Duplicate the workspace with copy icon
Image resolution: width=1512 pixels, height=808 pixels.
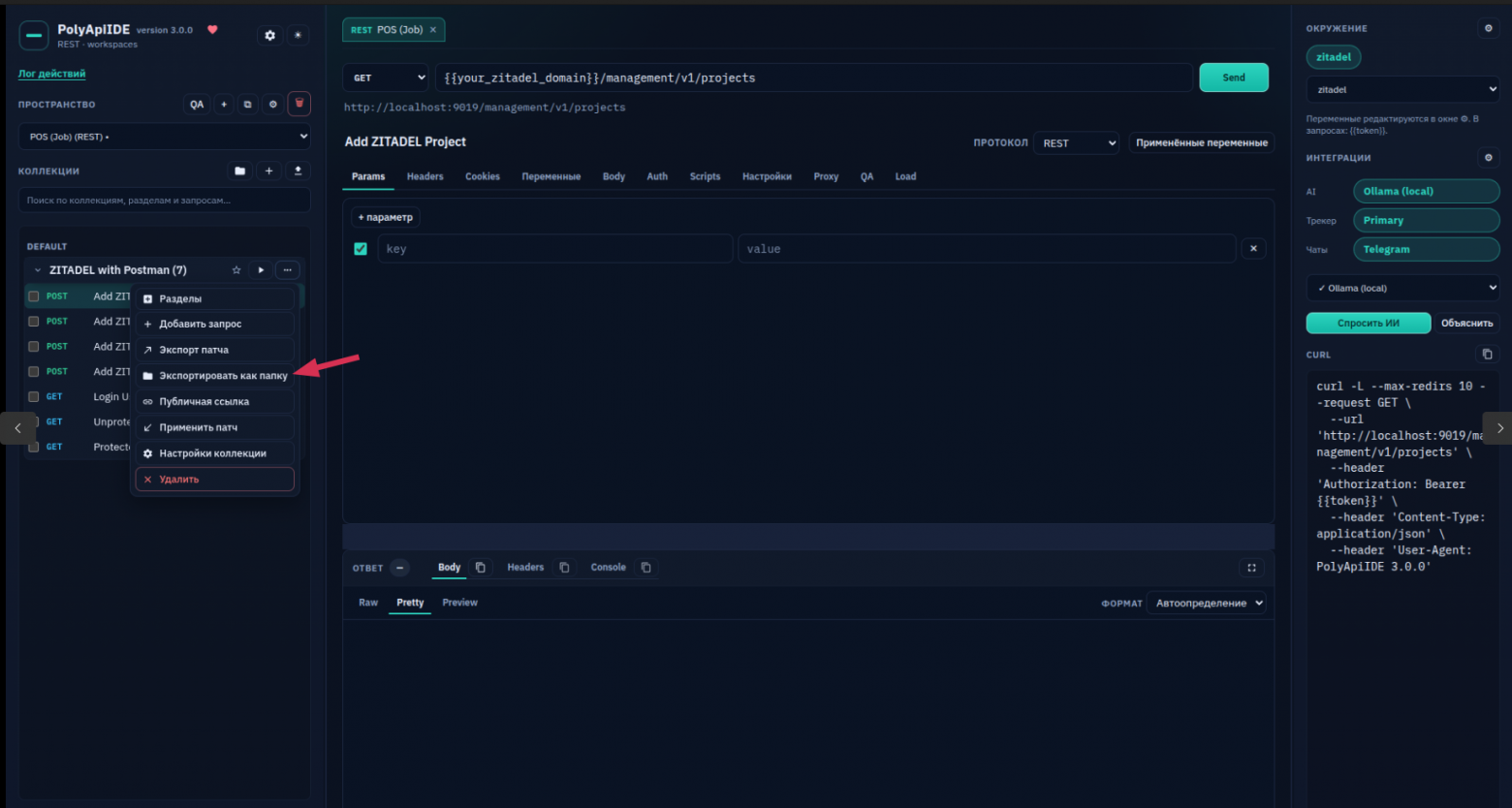point(248,104)
